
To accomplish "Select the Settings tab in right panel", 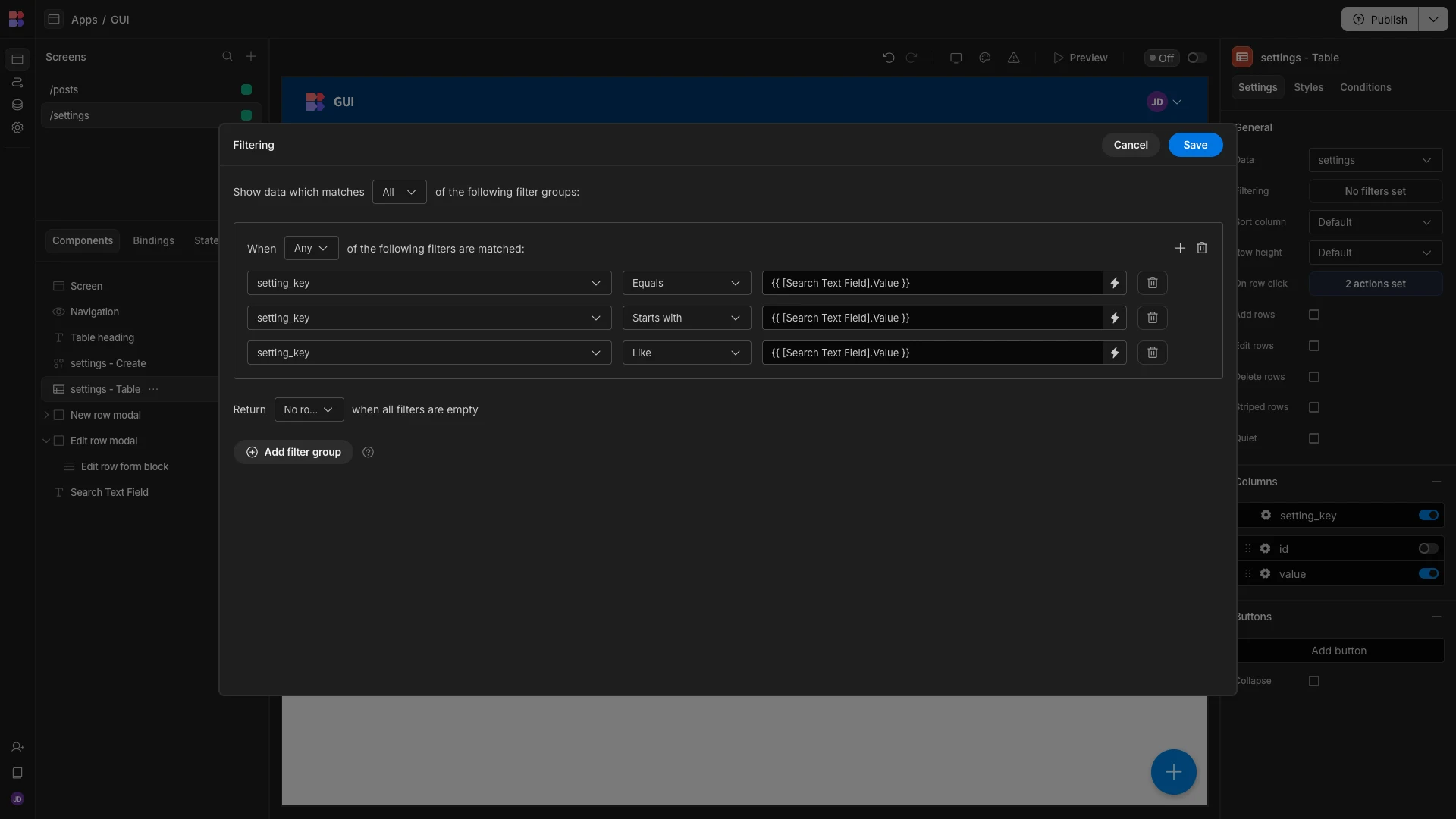I will pyautogui.click(x=1257, y=87).
